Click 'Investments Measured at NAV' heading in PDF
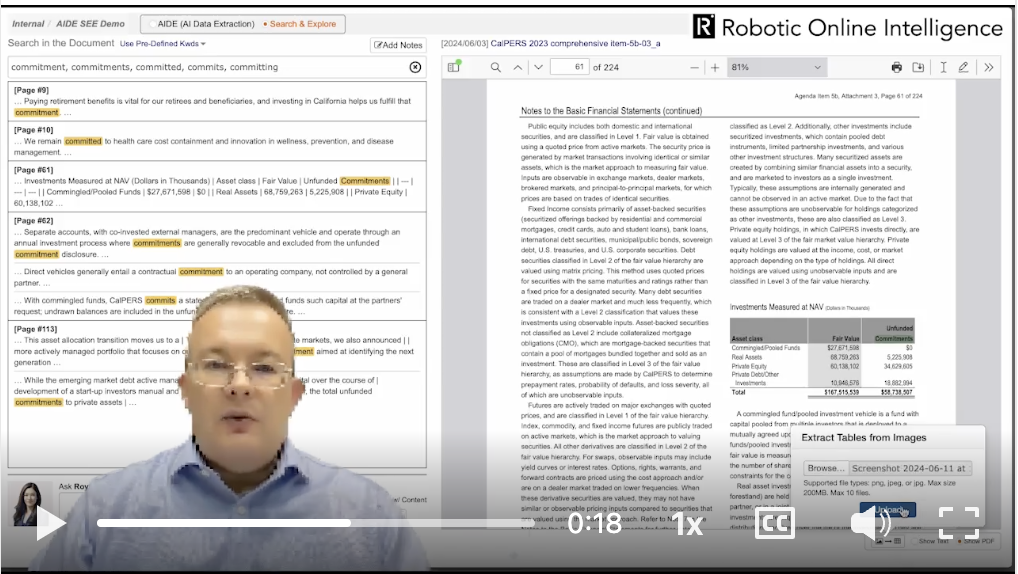Image resolution: width=1018 pixels, height=574 pixels. [x=776, y=307]
